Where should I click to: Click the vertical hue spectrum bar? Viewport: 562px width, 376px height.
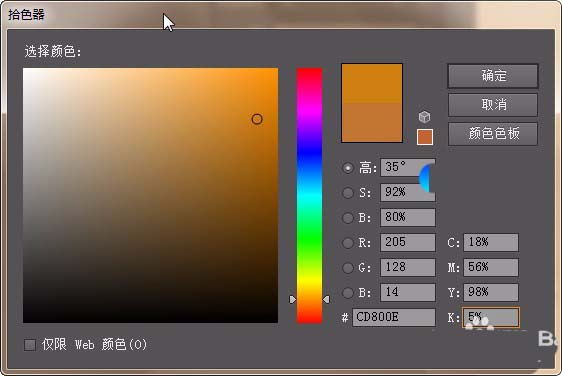[x=309, y=195]
